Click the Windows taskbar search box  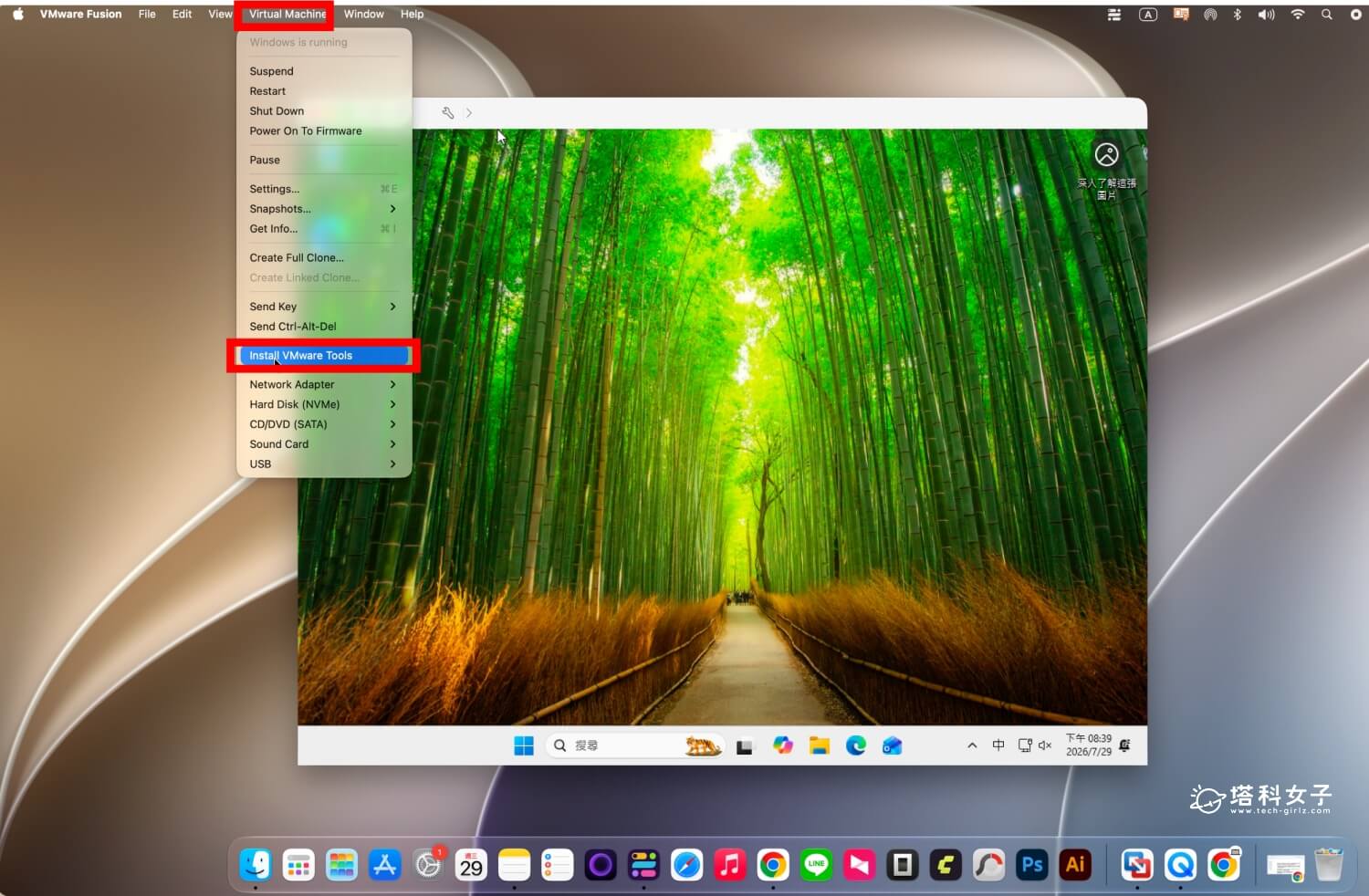point(635,745)
